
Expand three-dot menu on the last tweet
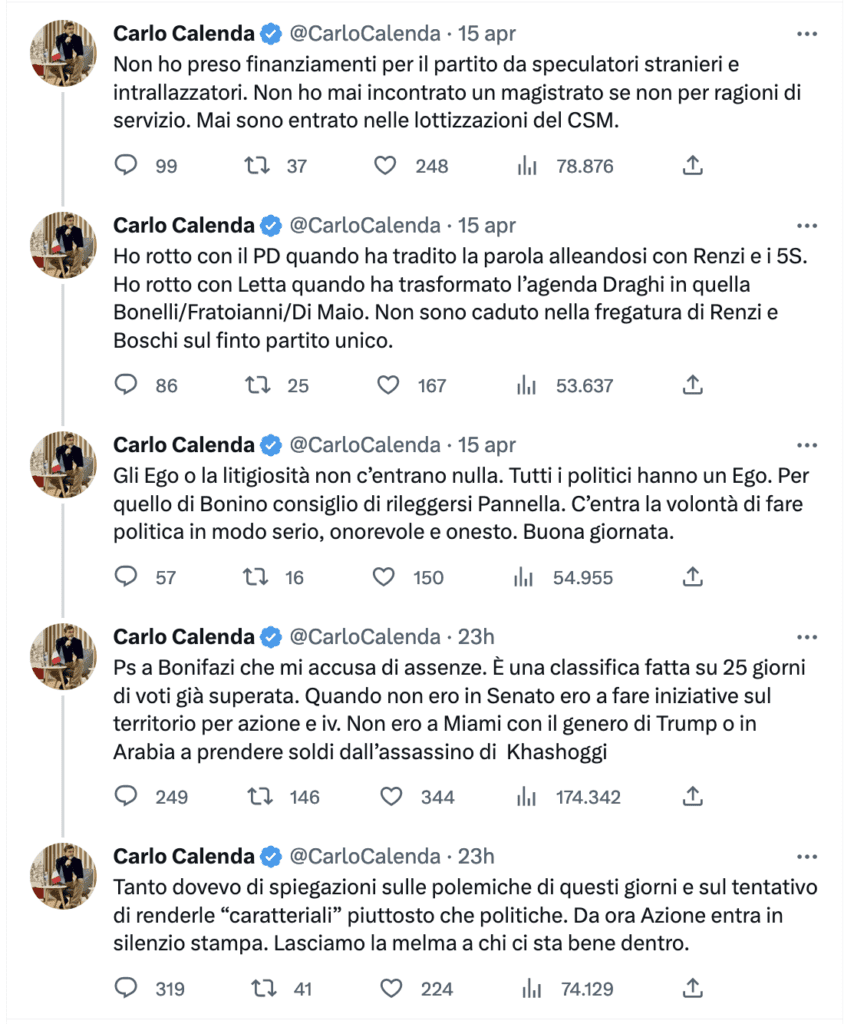[807, 857]
